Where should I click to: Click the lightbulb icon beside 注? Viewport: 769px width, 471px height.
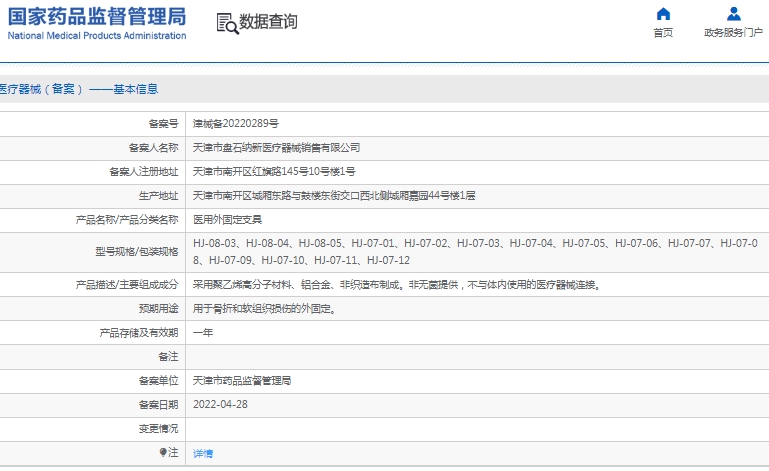click(x=163, y=452)
